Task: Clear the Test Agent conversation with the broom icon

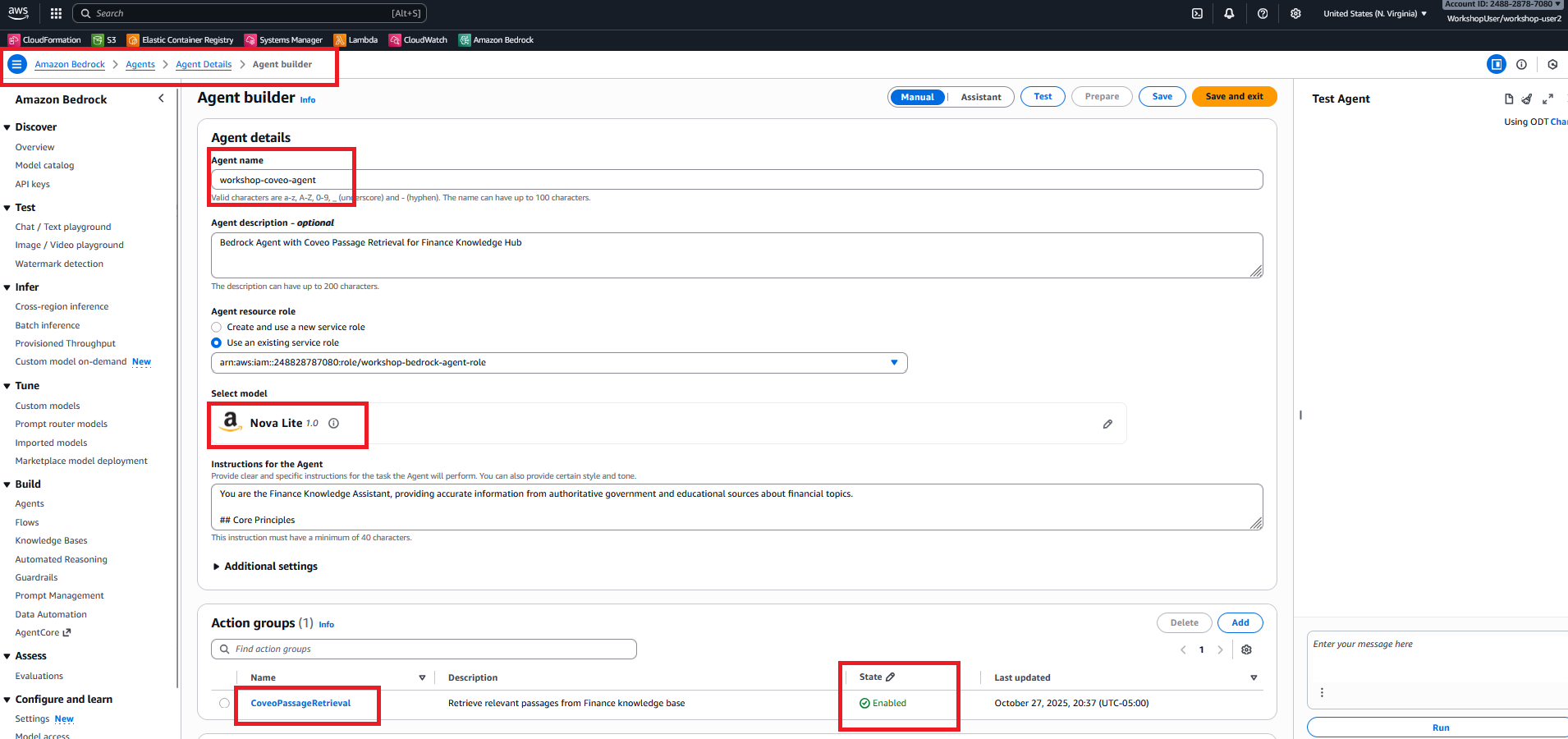Action: (x=1526, y=99)
